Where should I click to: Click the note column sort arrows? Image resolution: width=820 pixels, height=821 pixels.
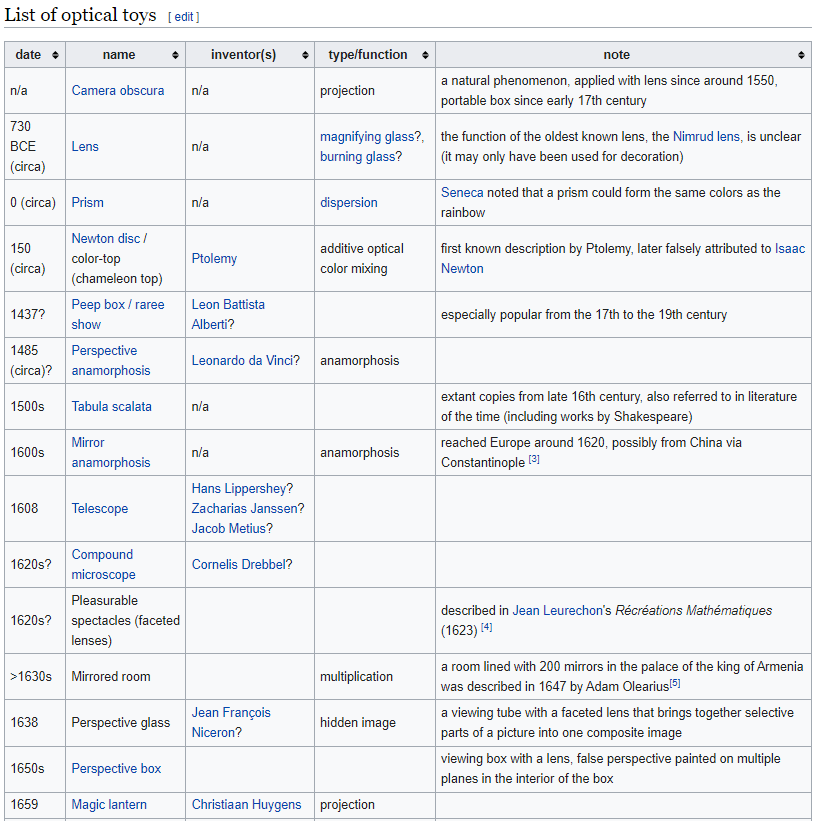(801, 55)
